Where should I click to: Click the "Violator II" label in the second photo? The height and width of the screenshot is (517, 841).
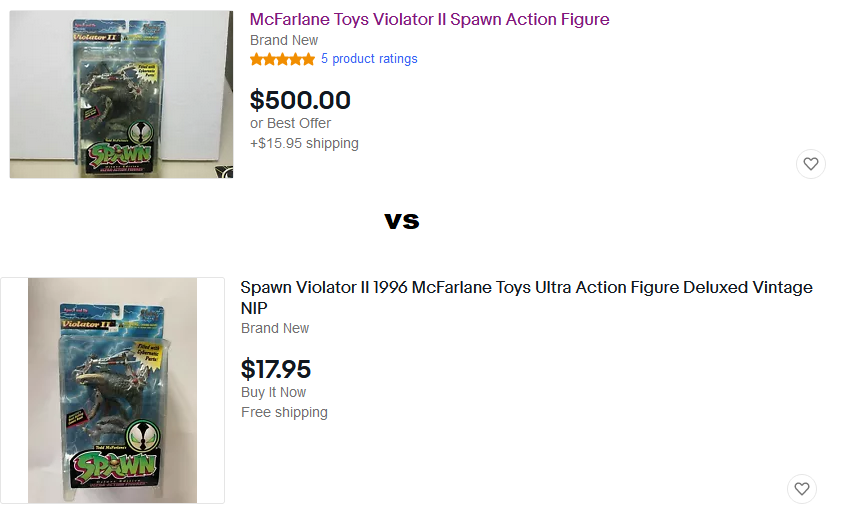pos(84,323)
